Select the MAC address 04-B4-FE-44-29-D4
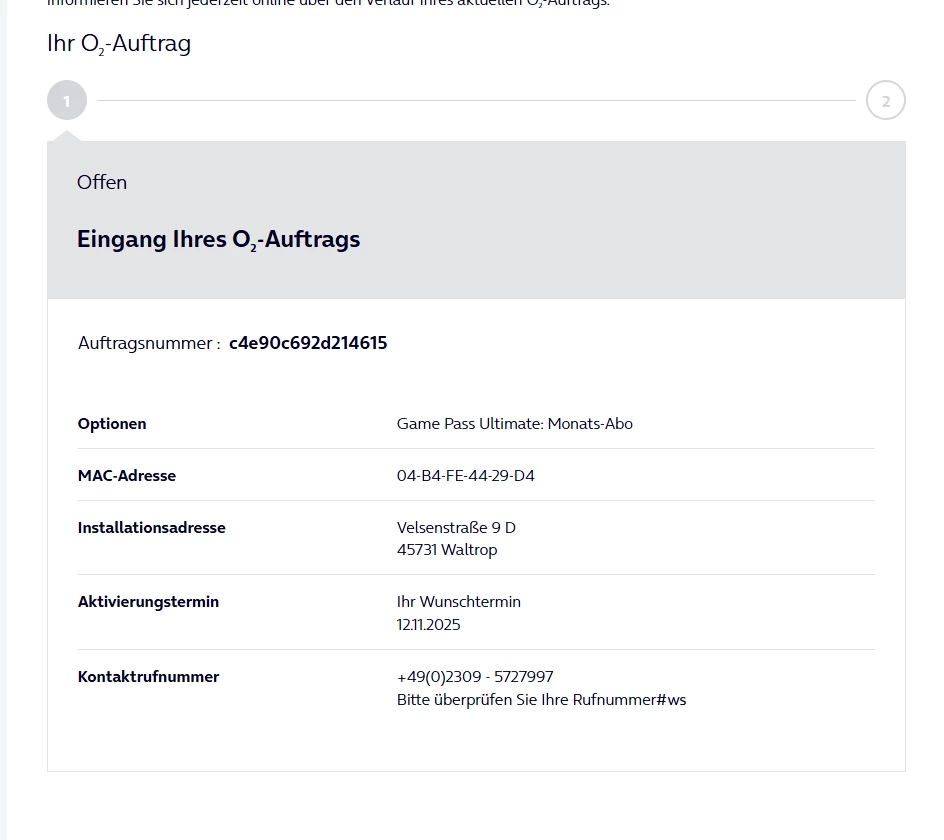 [466, 476]
